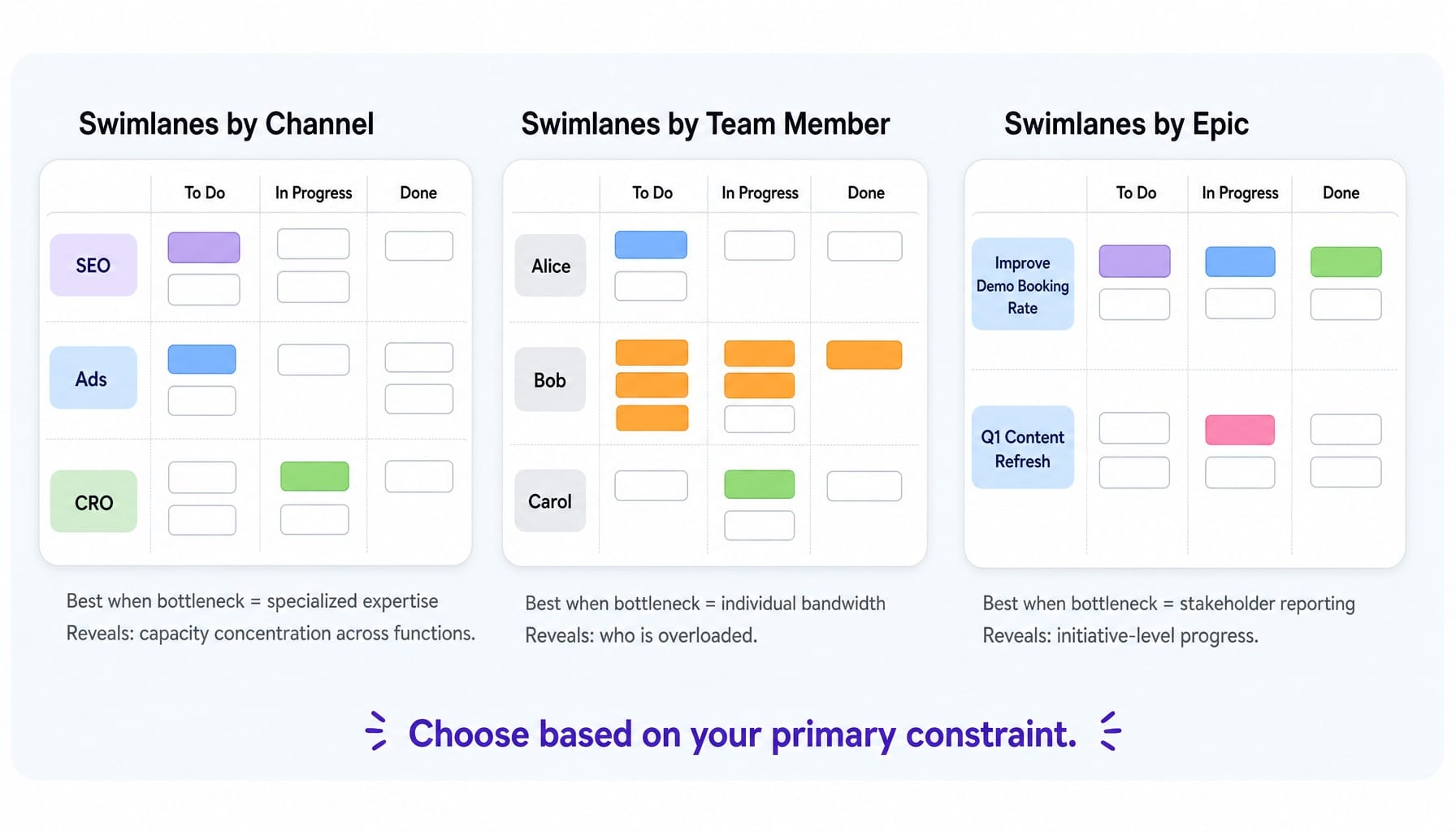
Task: Click the empty card in CRO Done
Action: 419,476
